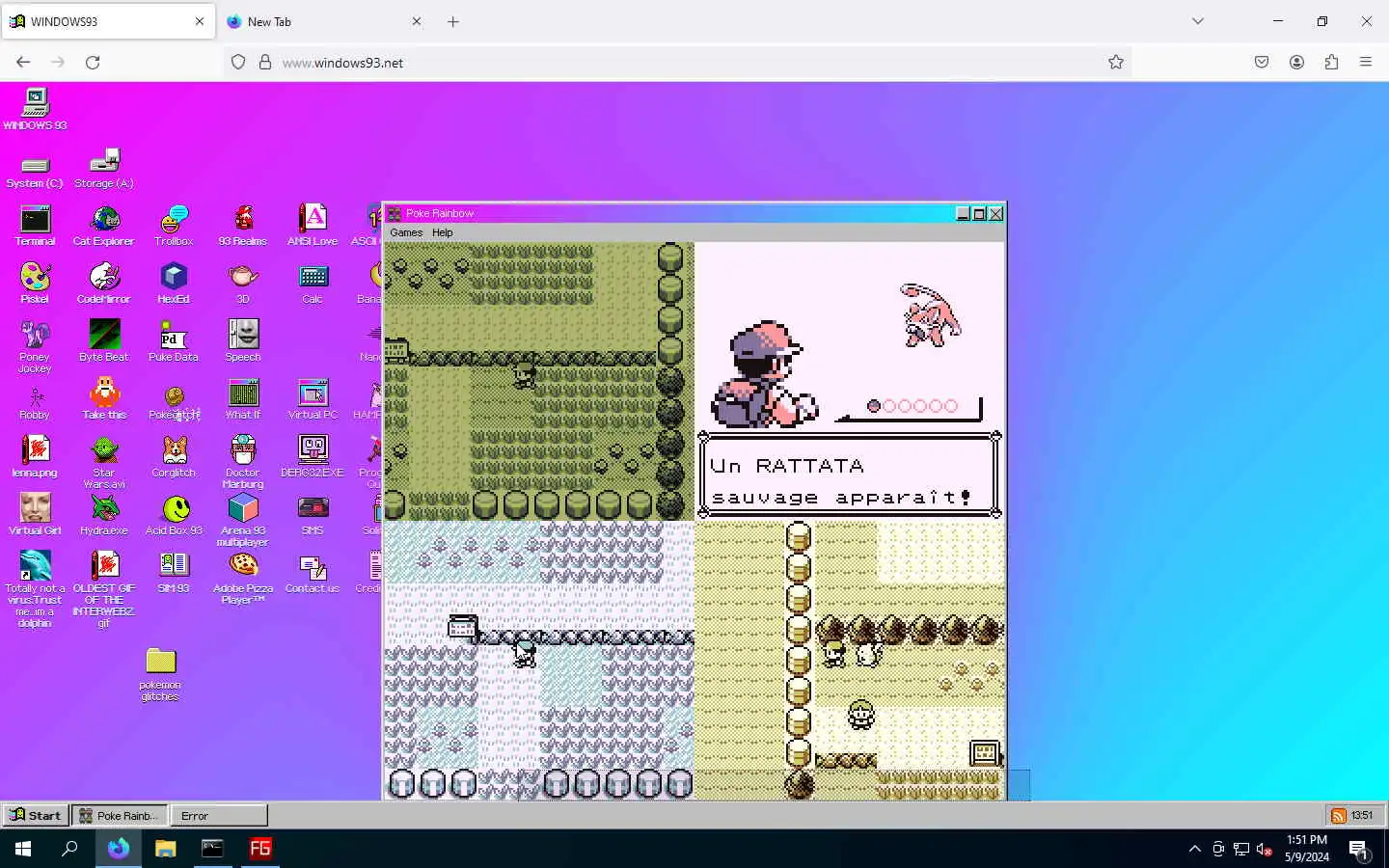1389x868 pixels.
Task: Open the System (C:) drive icon
Action: tap(35, 172)
